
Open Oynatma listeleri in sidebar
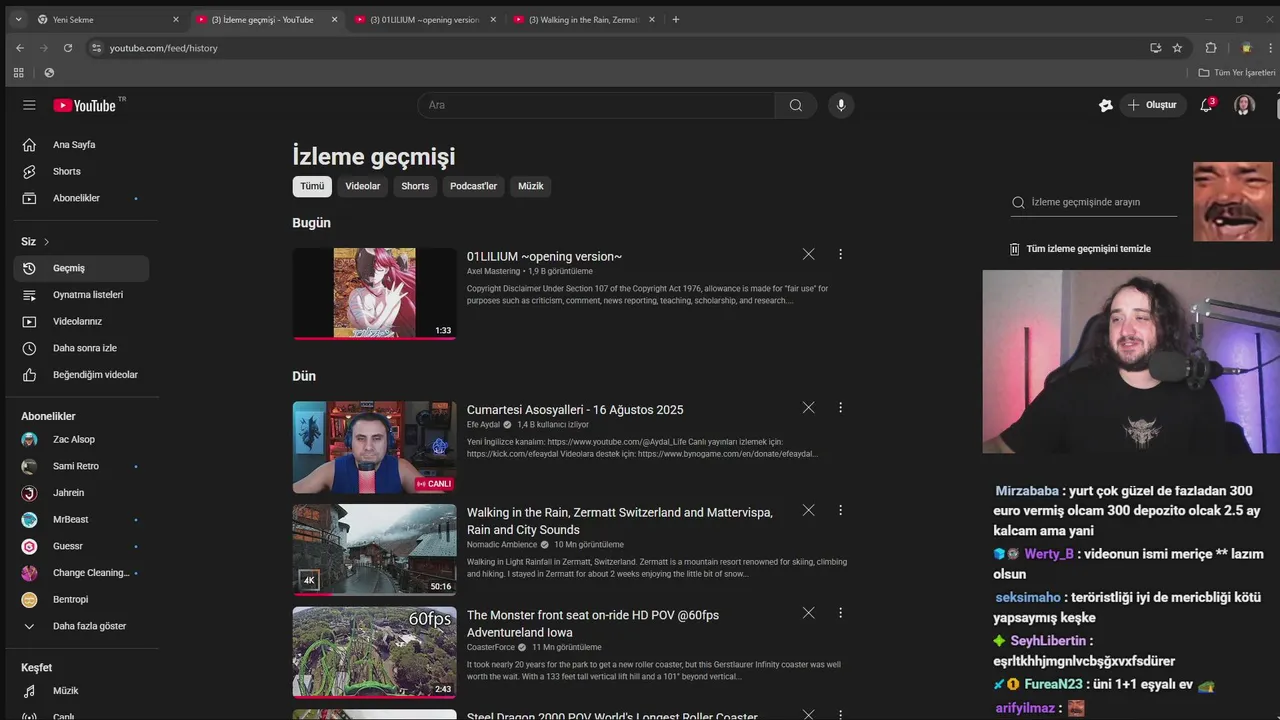tap(81, 295)
